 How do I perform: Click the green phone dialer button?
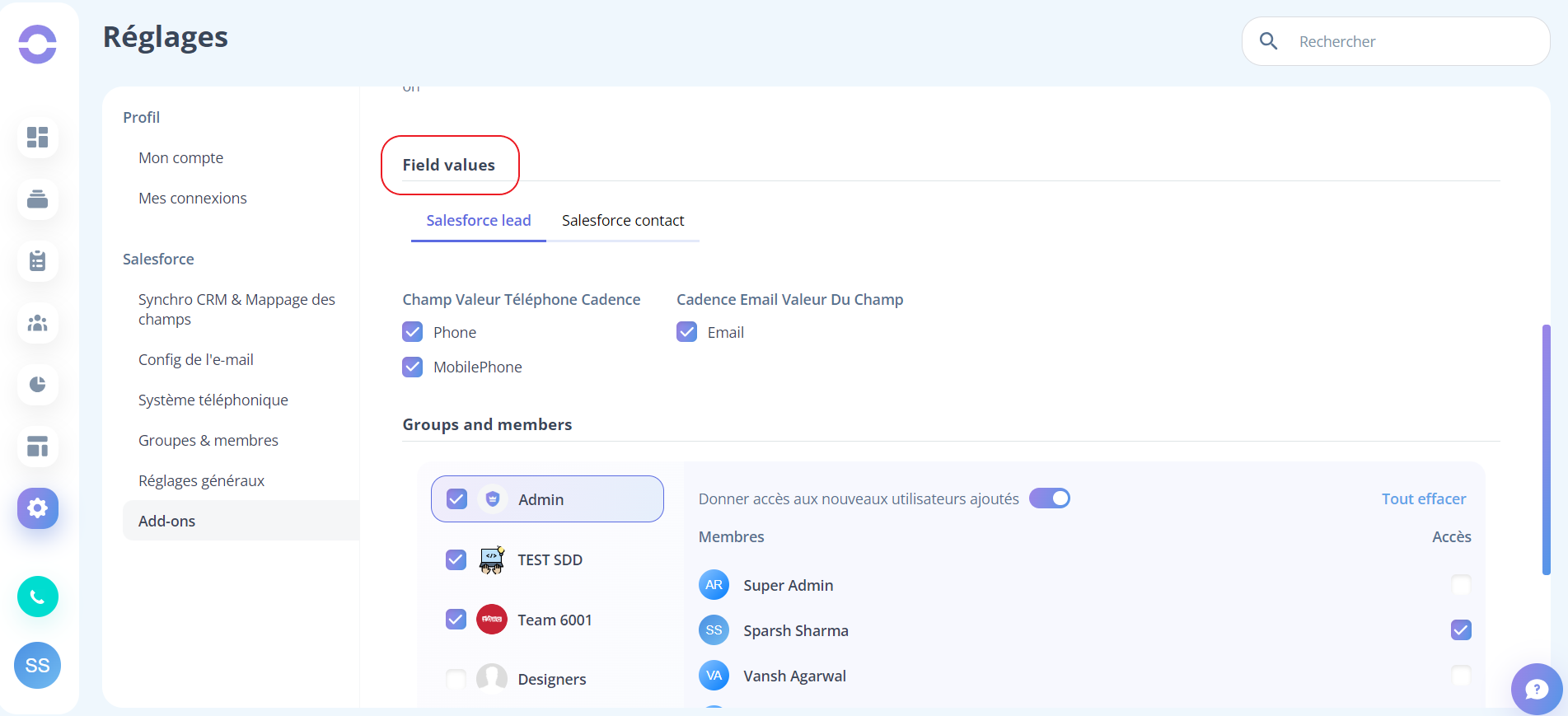38,597
